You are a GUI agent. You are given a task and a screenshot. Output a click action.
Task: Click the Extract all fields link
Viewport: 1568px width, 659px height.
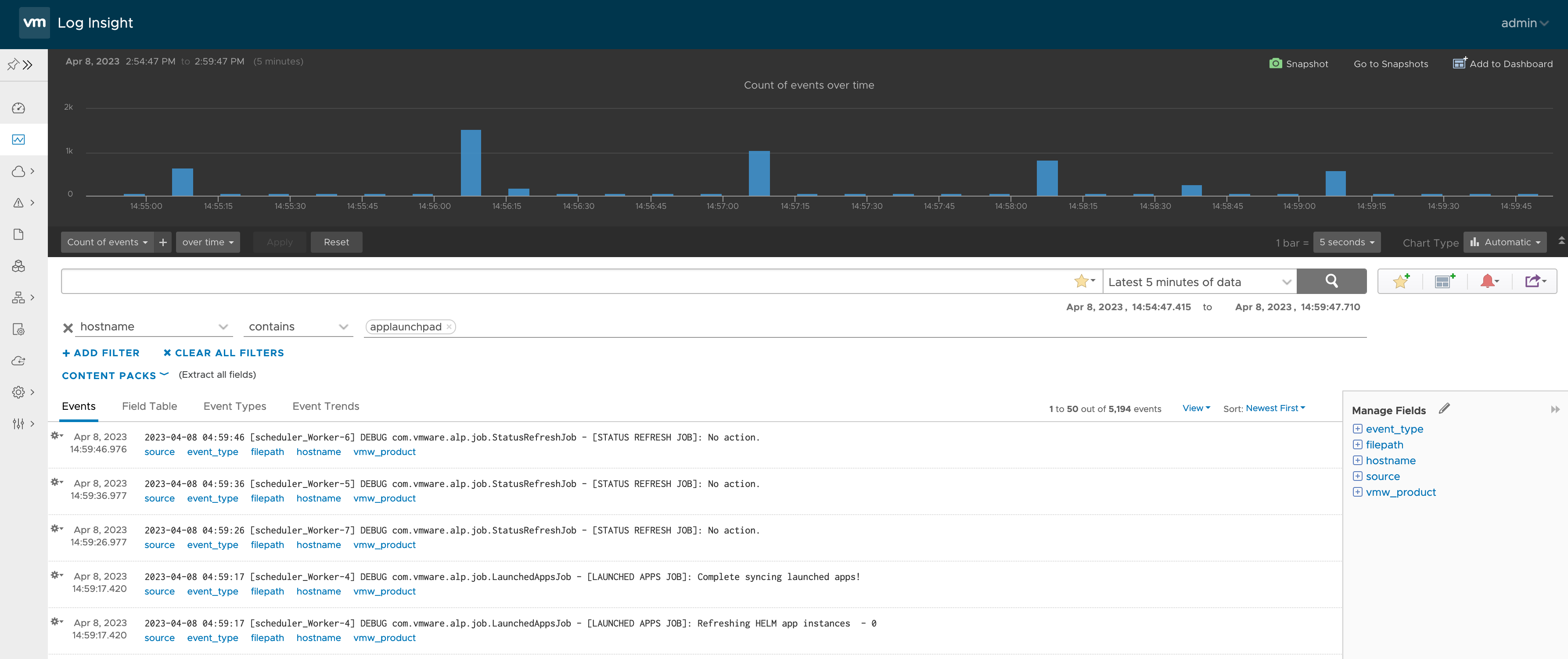(x=217, y=375)
